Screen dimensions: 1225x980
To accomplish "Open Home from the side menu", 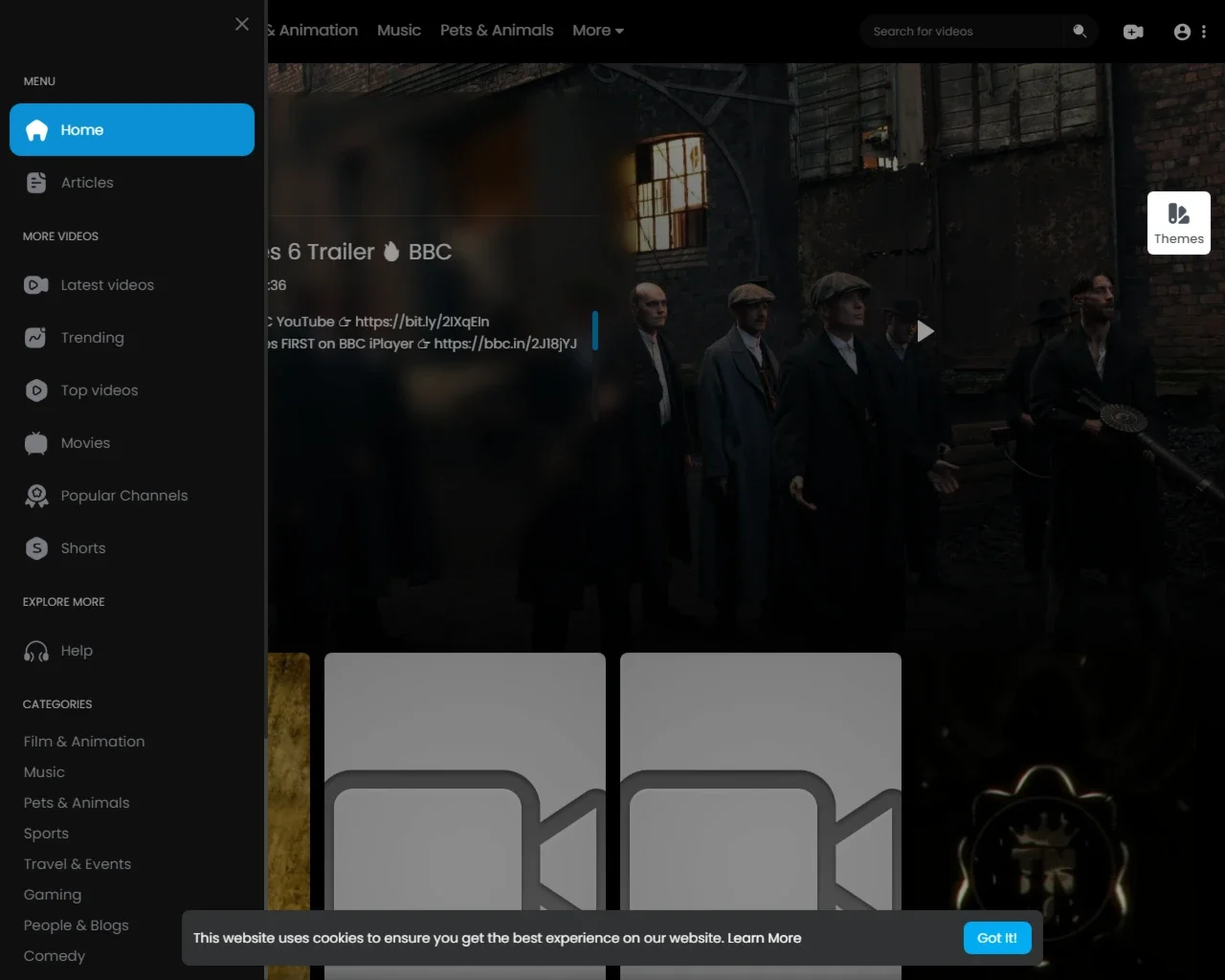I will point(132,129).
